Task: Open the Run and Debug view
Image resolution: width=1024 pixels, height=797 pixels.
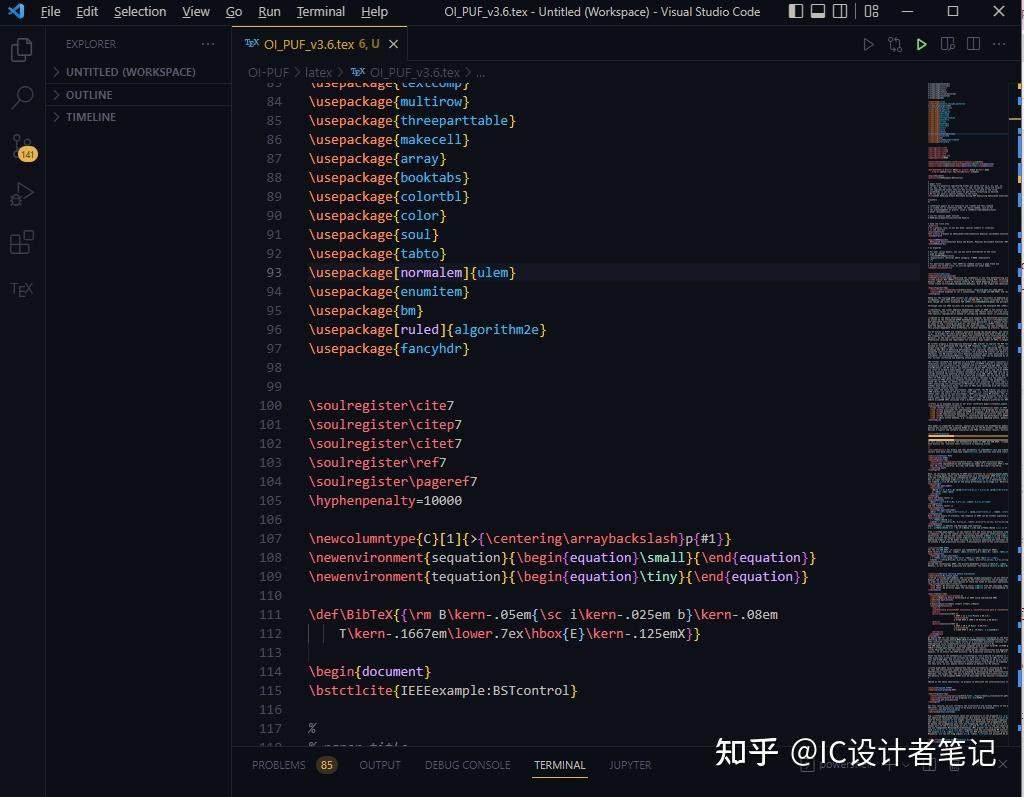Action: click(22, 194)
